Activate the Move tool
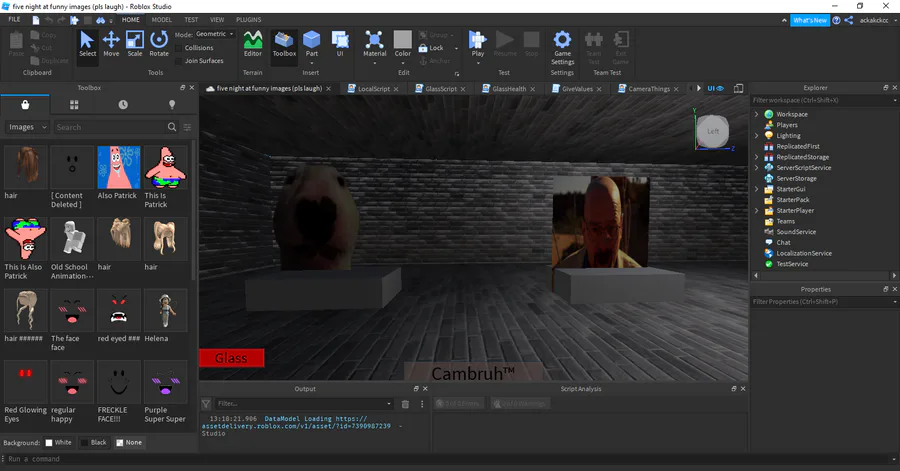 click(x=111, y=44)
